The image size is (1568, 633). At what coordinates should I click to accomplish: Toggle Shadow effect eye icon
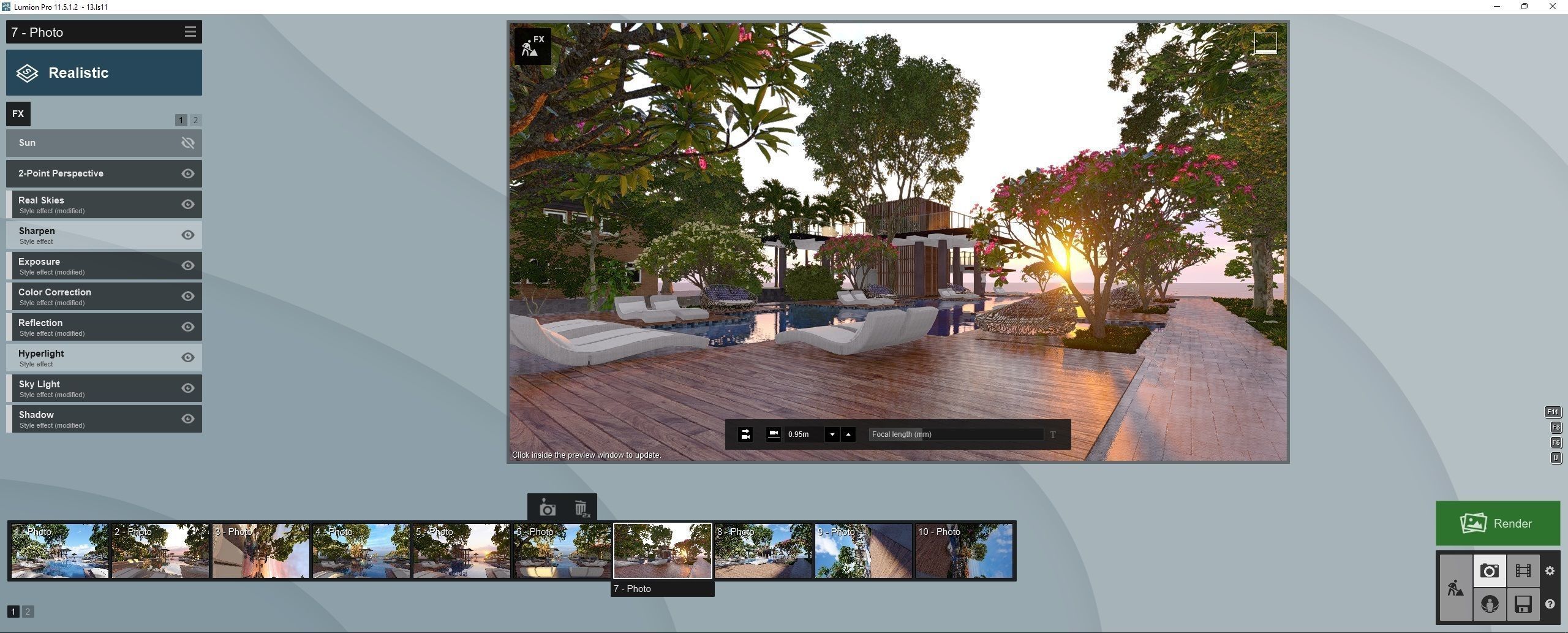(x=188, y=419)
